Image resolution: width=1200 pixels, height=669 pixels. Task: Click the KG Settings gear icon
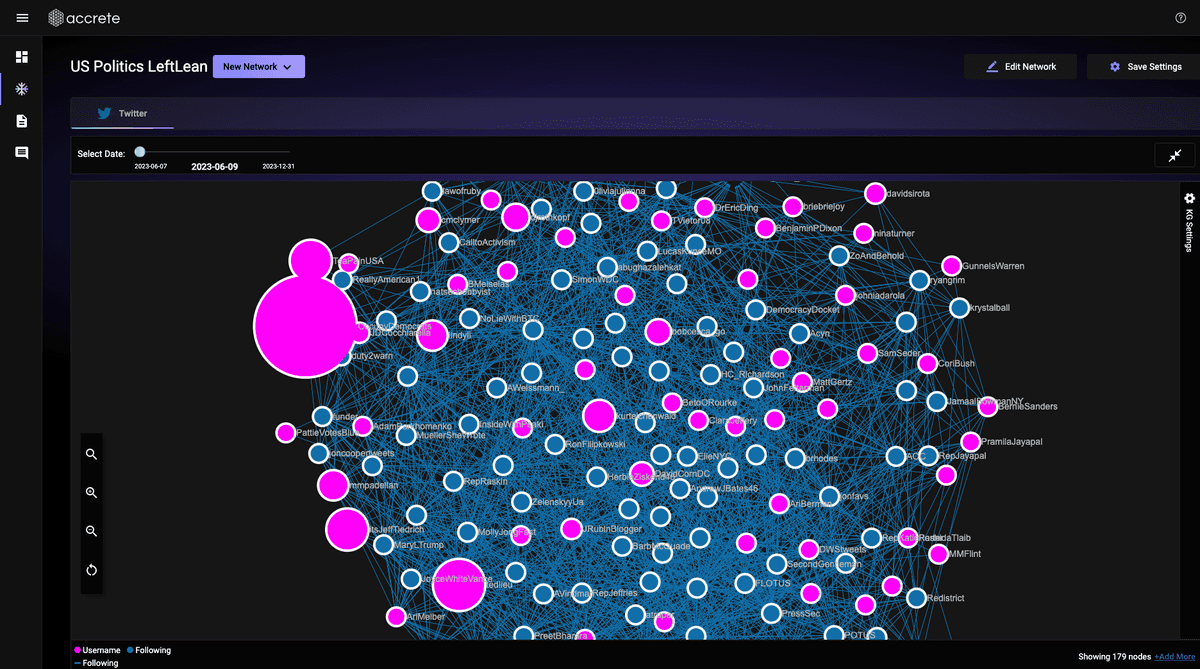point(1189,199)
